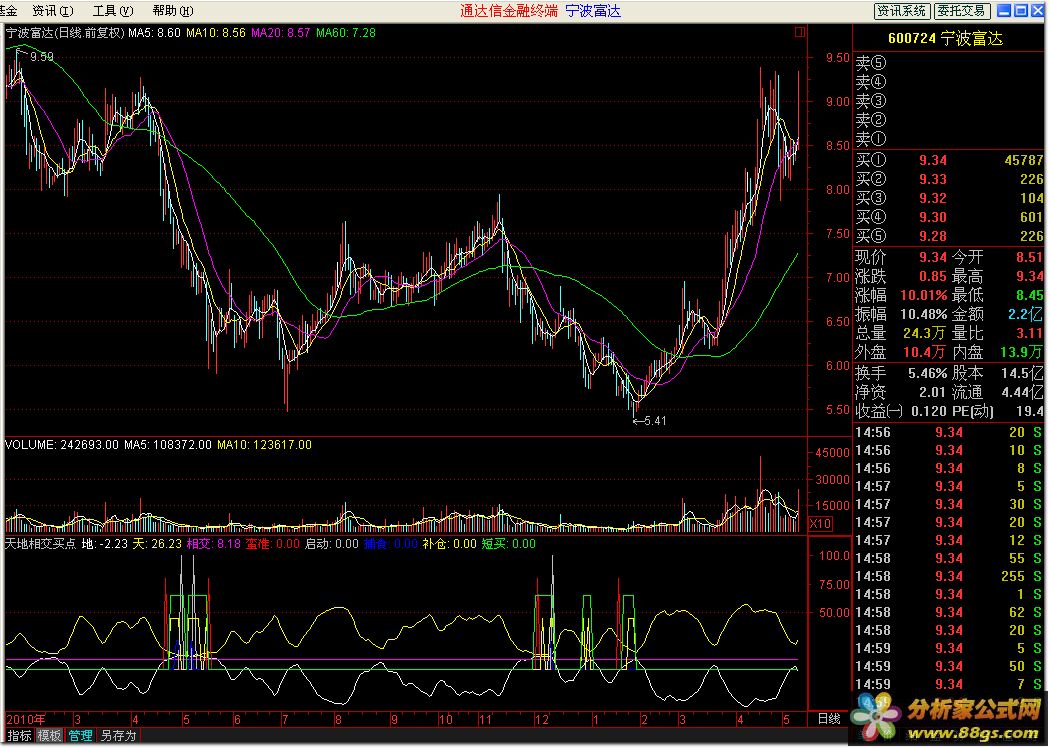Click the 蛮准: 0.00 indicator value
Viewport: 1050px width, 748px height.
tap(273, 544)
